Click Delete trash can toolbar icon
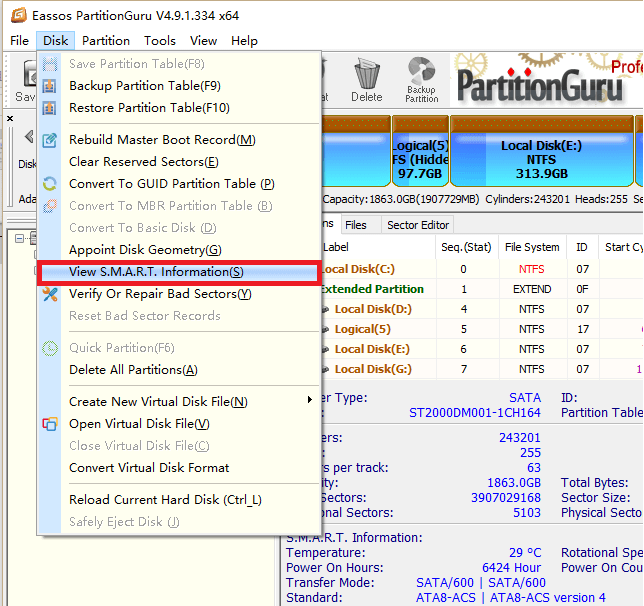This screenshot has height=606, width=644. (x=367, y=80)
